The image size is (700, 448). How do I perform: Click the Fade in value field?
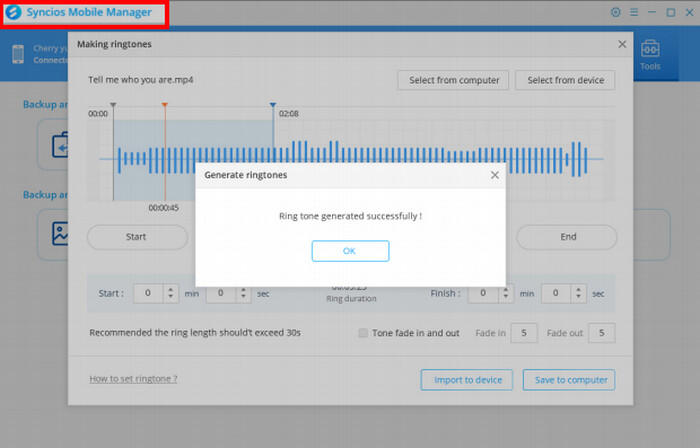click(524, 332)
